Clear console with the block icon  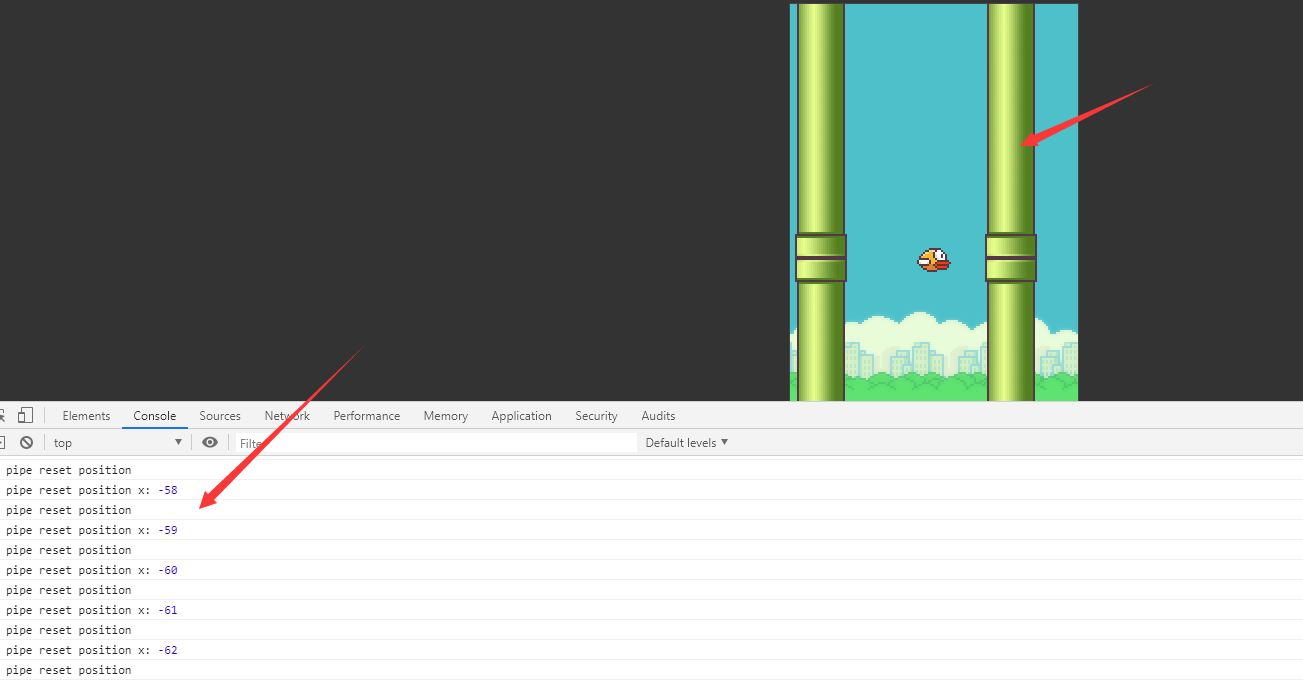(27, 442)
